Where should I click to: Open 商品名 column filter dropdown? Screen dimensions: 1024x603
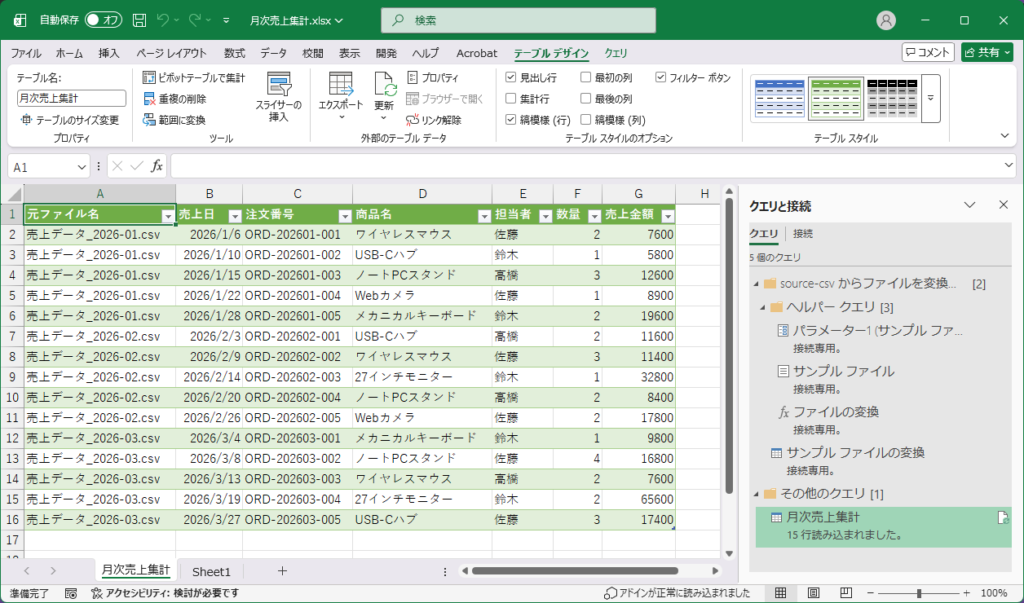(x=484, y=216)
